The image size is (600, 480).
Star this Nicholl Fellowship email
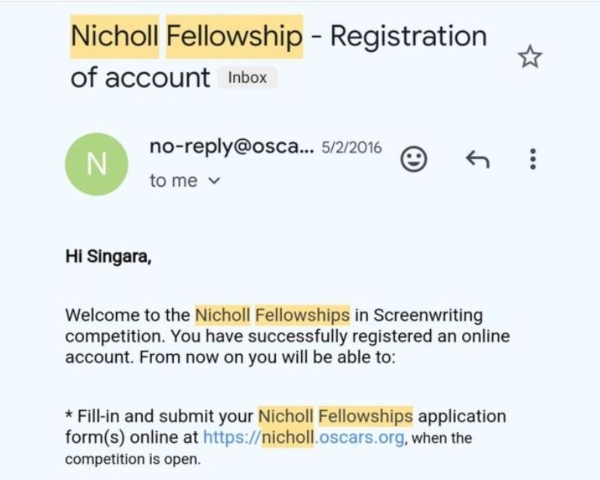529,57
